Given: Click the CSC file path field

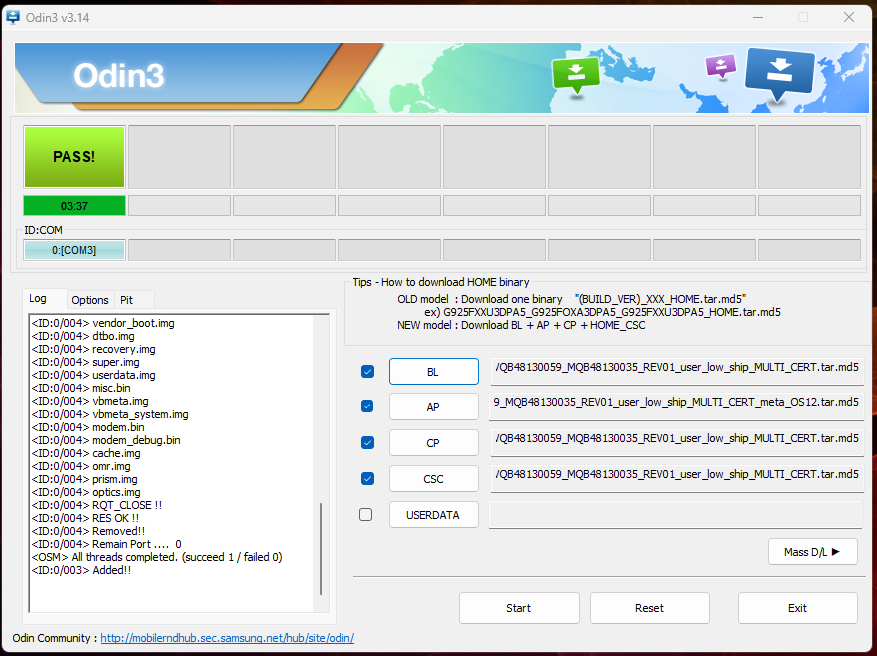Looking at the screenshot, I should point(677,478).
